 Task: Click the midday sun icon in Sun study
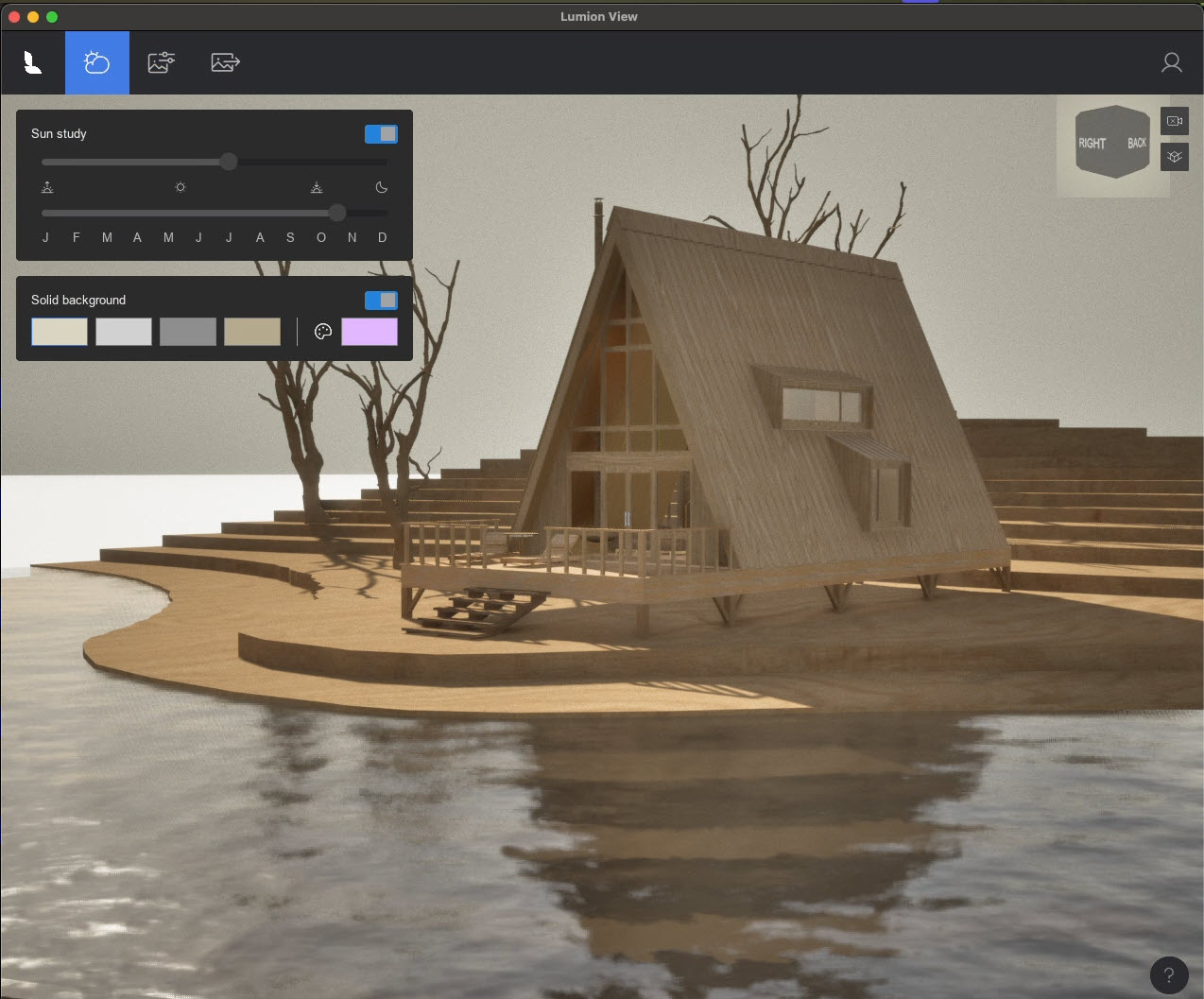(x=180, y=187)
